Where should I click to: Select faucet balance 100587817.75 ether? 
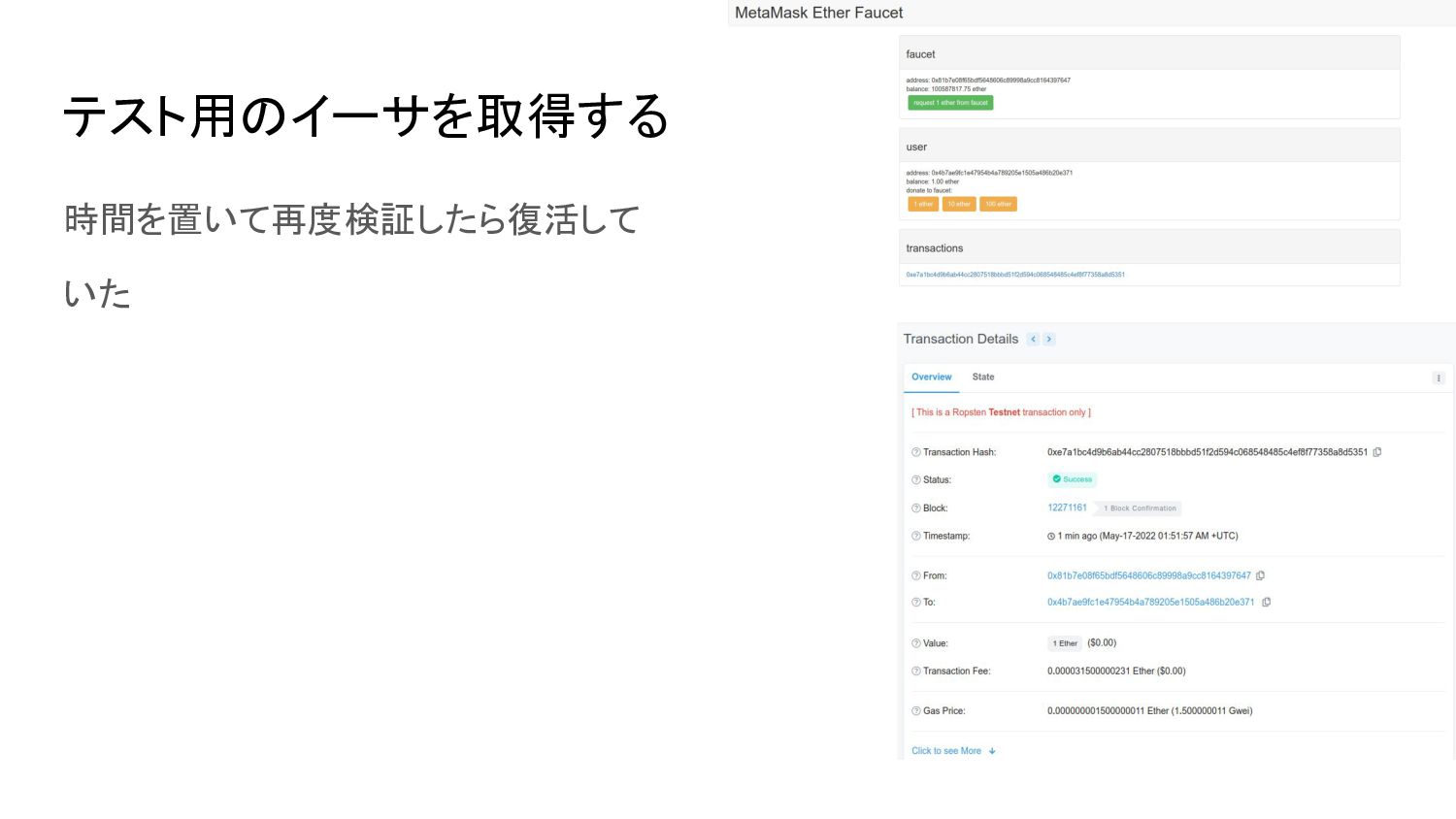click(x=946, y=89)
